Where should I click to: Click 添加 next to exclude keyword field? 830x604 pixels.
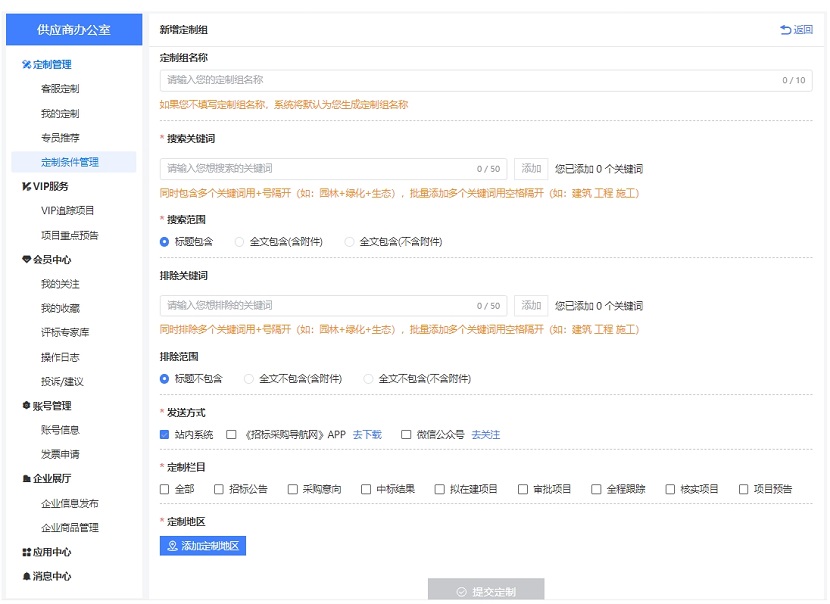click(x=531, y=305)
